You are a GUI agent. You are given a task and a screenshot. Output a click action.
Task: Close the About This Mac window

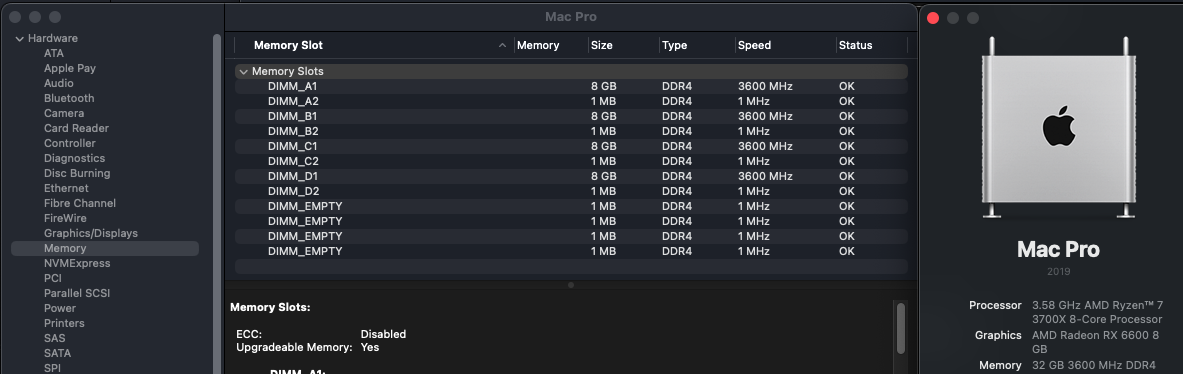pos(933,18)
